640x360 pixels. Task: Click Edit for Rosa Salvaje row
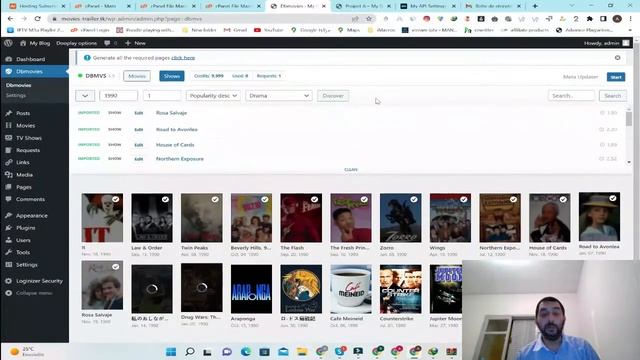pyautogui.click(x=139, y=113)
